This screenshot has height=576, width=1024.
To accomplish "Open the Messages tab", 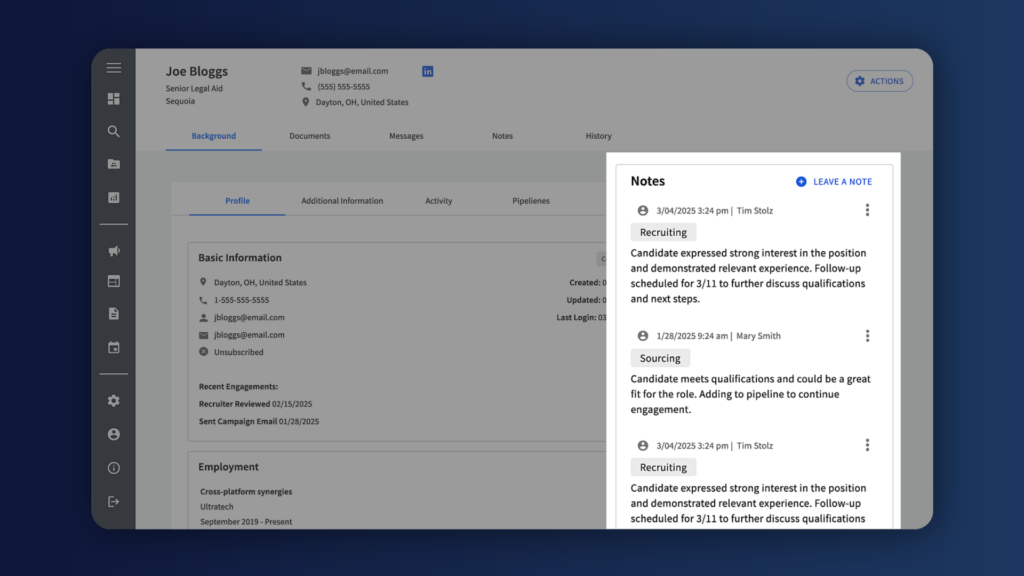I will tap(406, 136).
